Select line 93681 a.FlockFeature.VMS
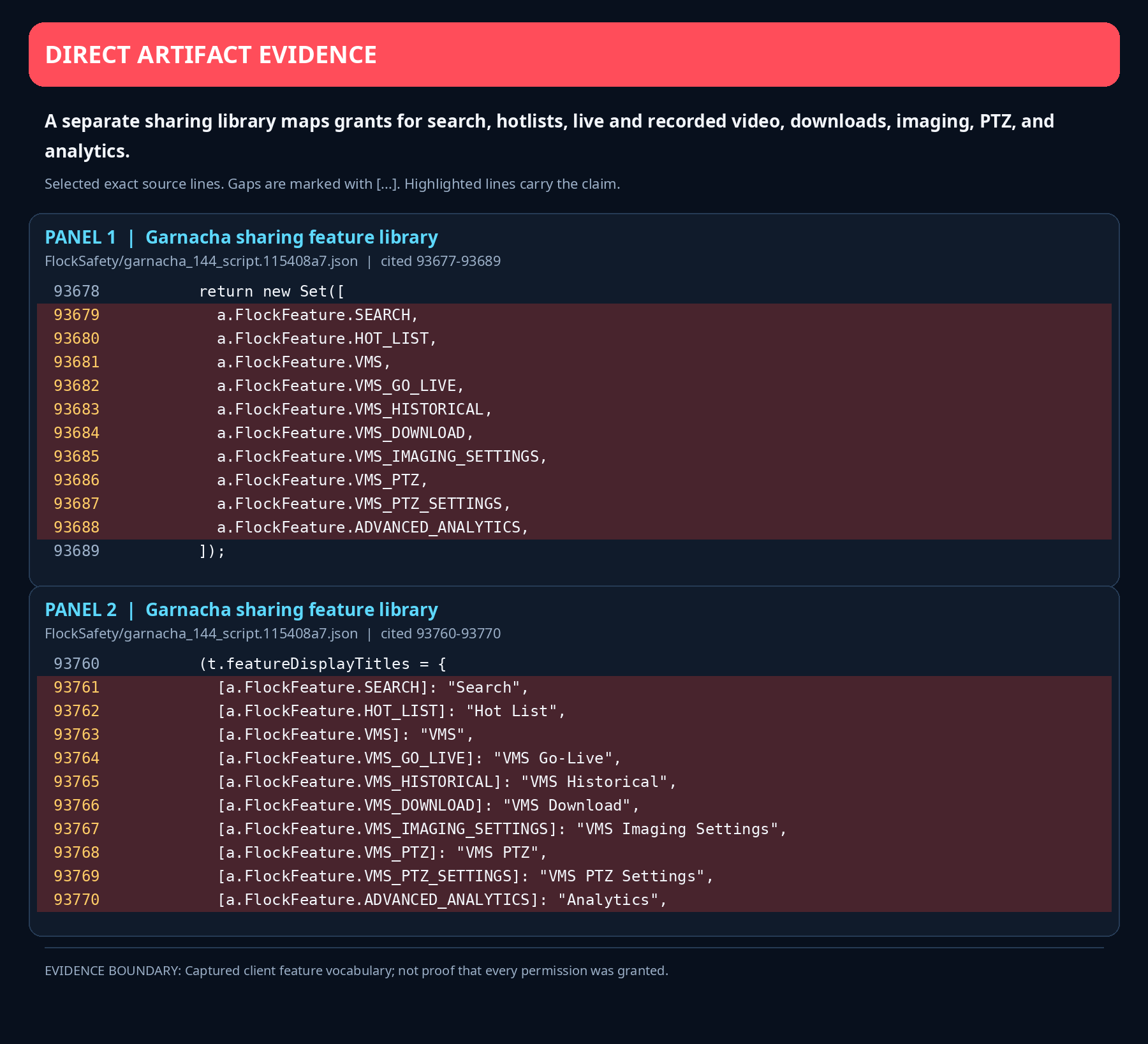 pos(574,362)
